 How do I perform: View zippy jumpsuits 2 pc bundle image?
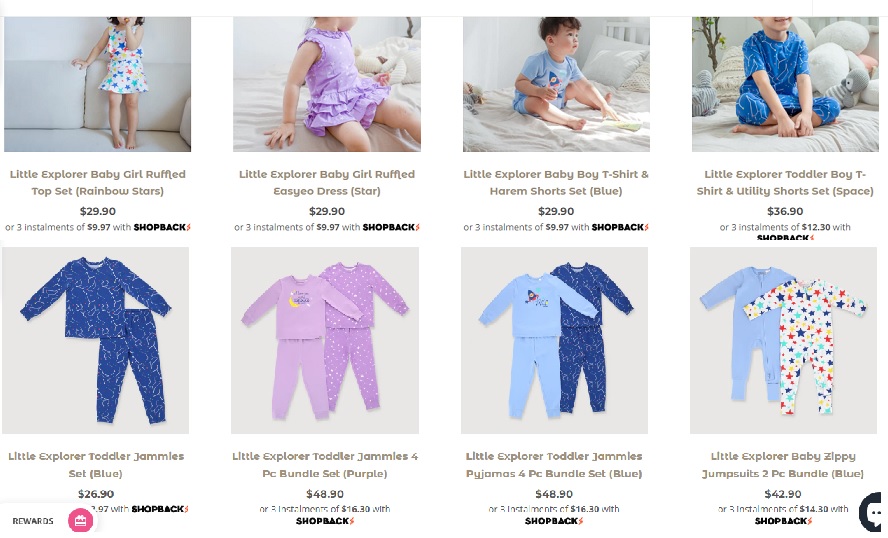tap(783, 340)
